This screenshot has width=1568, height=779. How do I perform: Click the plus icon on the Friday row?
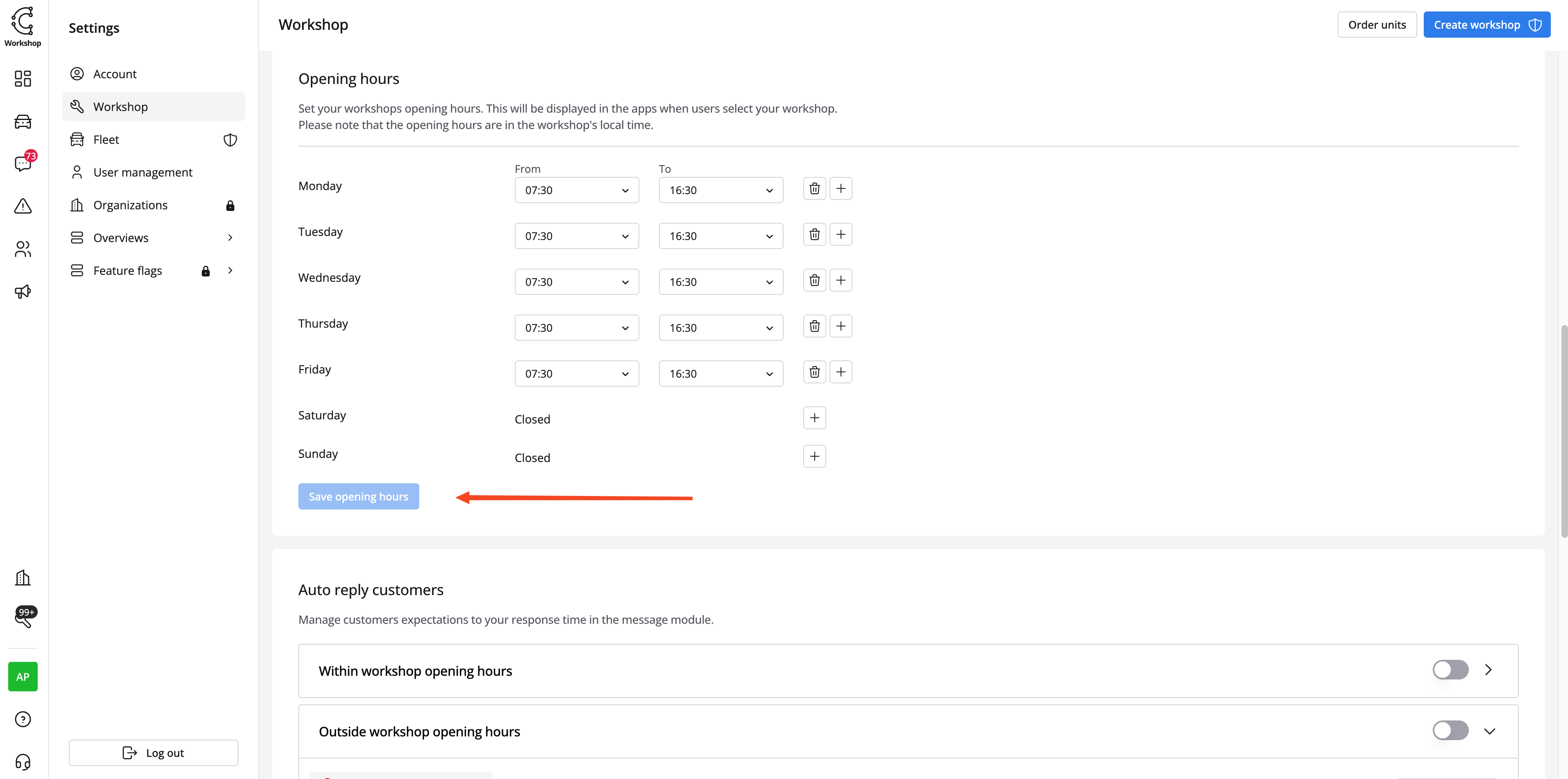841,372
